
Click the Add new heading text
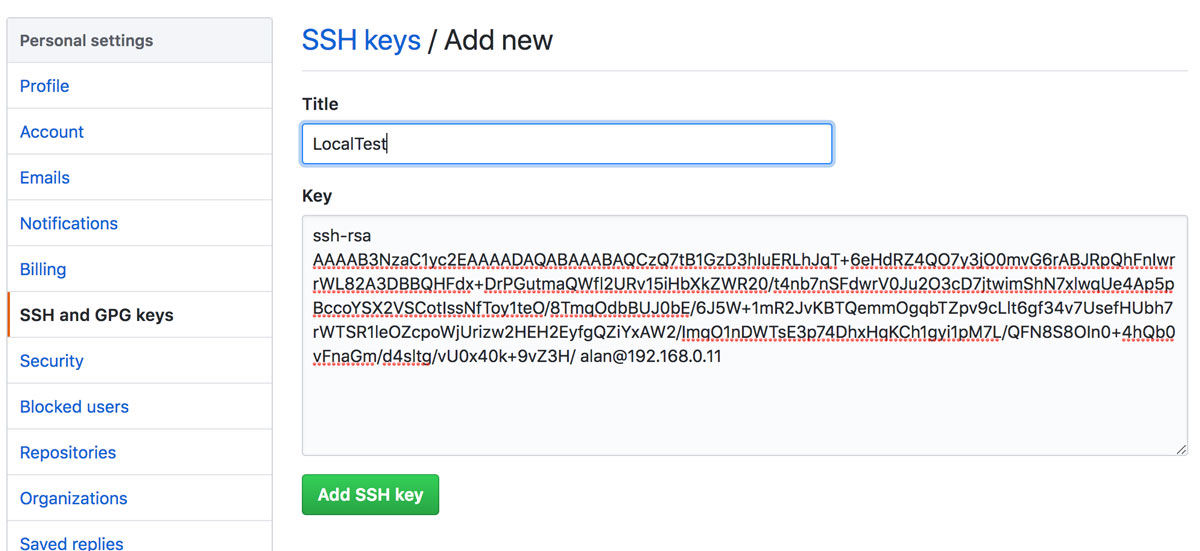498,41
